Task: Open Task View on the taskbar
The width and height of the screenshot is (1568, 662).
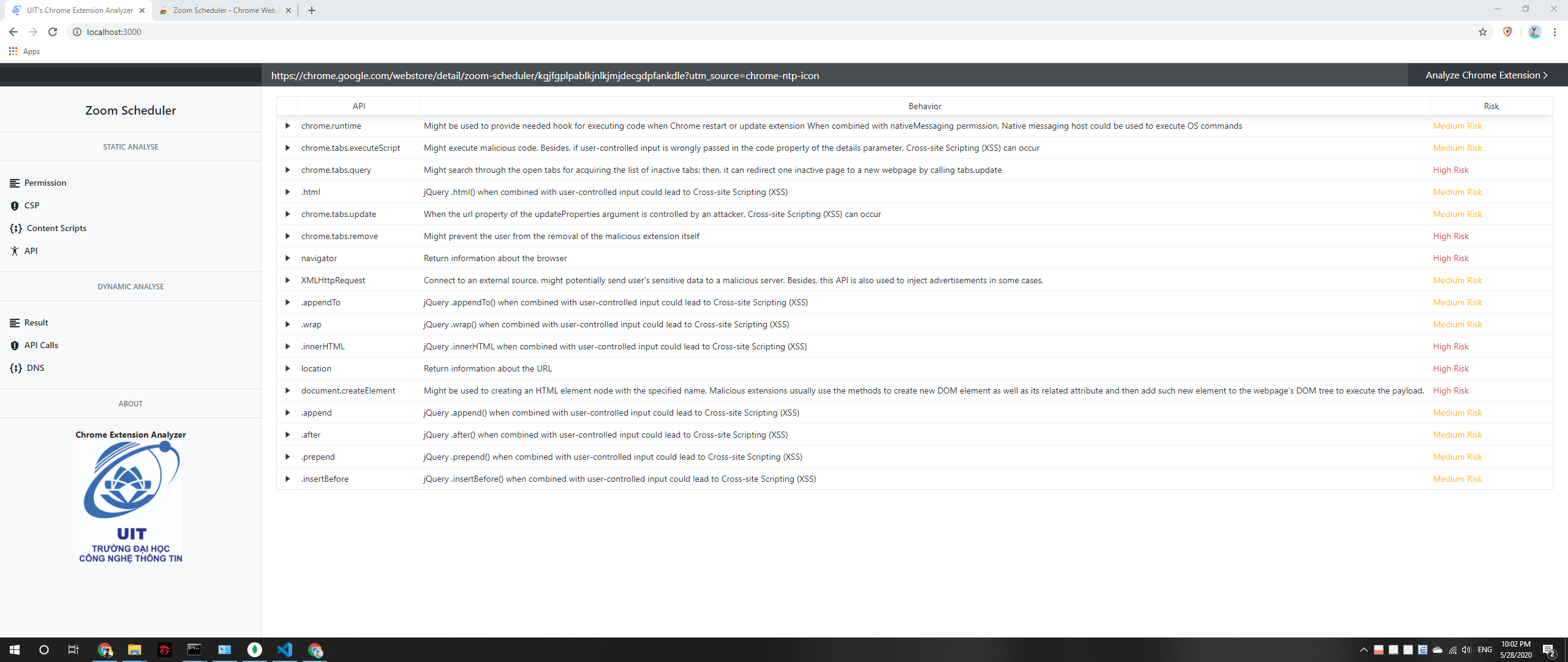Action: (73, 650)
